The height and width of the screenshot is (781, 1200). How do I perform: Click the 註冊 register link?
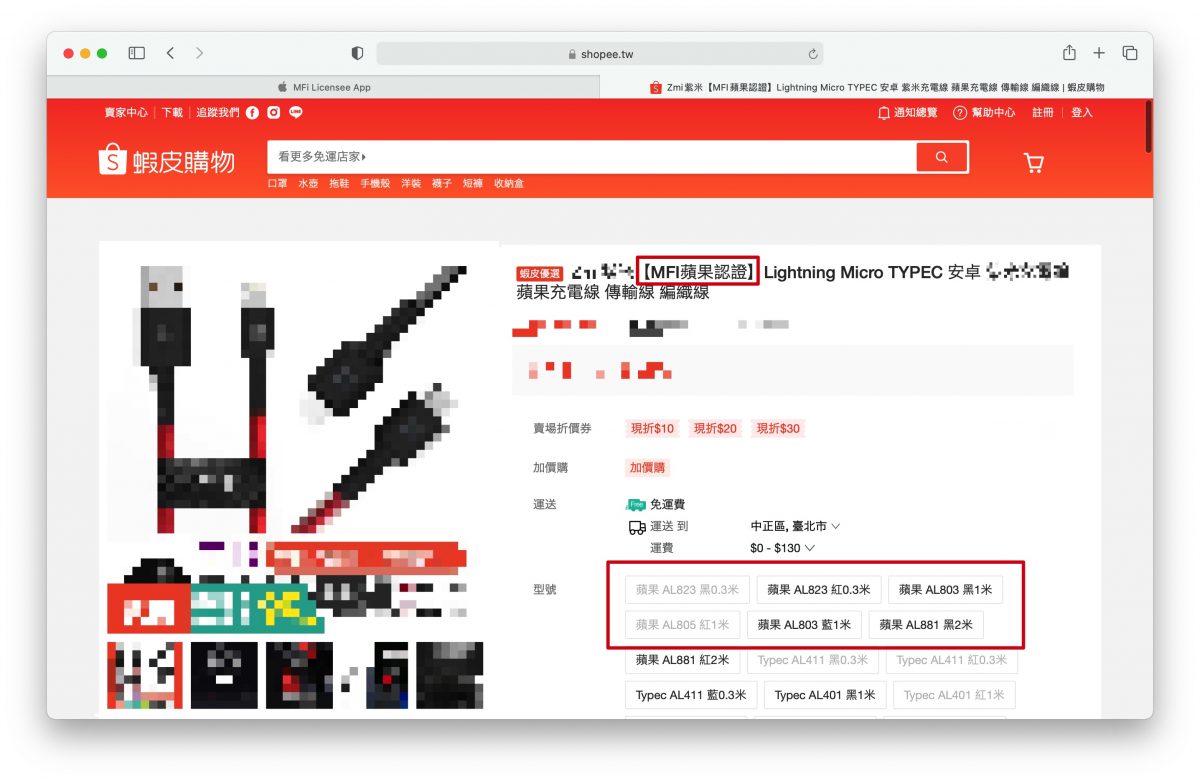1043,113
